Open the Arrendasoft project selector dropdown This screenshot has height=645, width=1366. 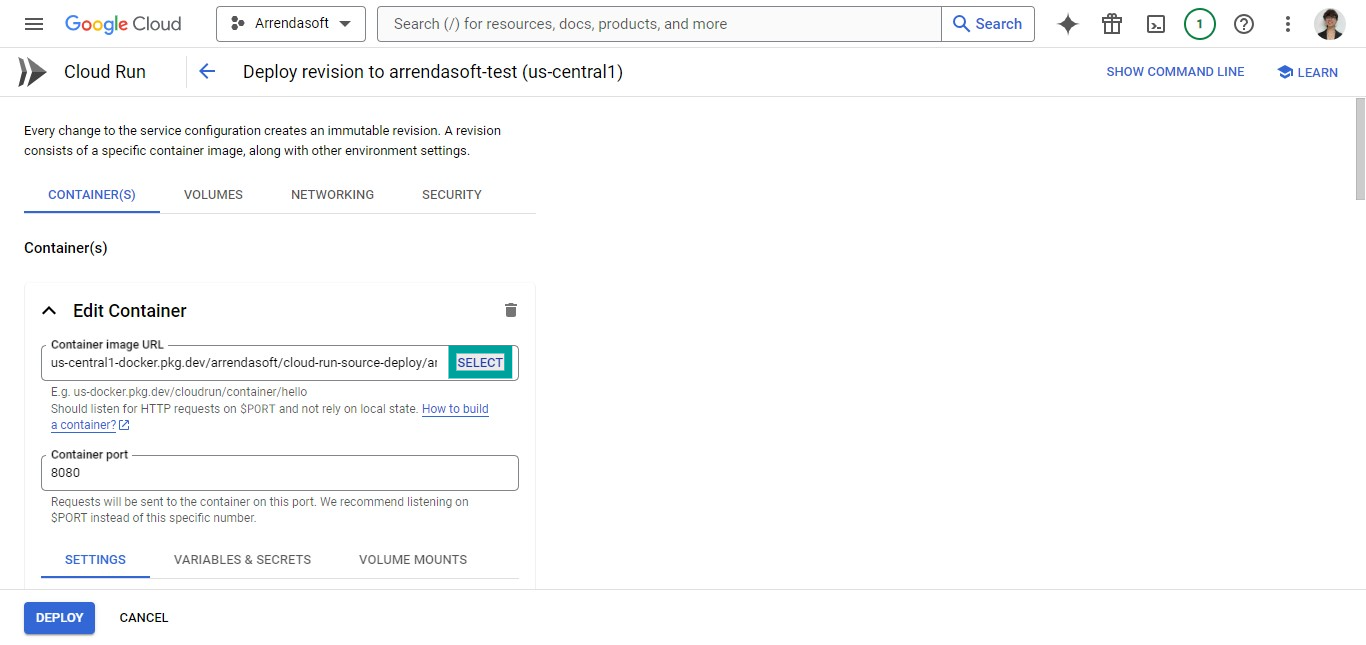[x=291, y=24]
